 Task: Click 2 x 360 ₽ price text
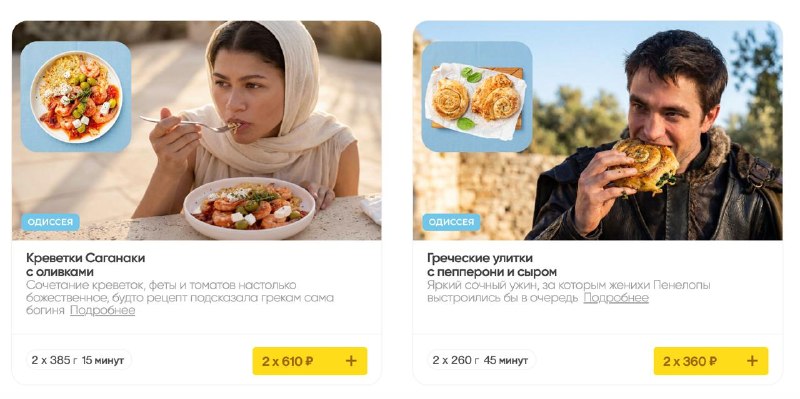(x=690, y=361)
